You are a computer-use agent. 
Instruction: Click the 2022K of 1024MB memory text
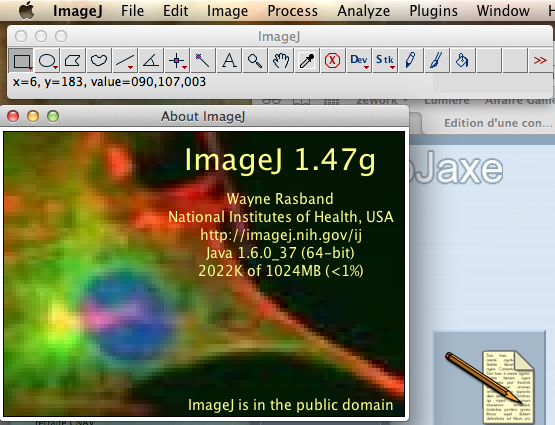(281, 271)
